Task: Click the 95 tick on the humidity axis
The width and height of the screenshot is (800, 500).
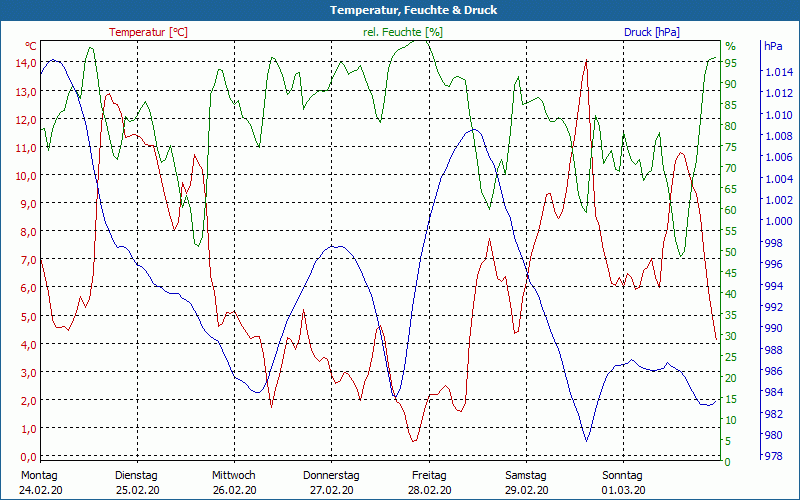Action: click(x=731, y=62)
